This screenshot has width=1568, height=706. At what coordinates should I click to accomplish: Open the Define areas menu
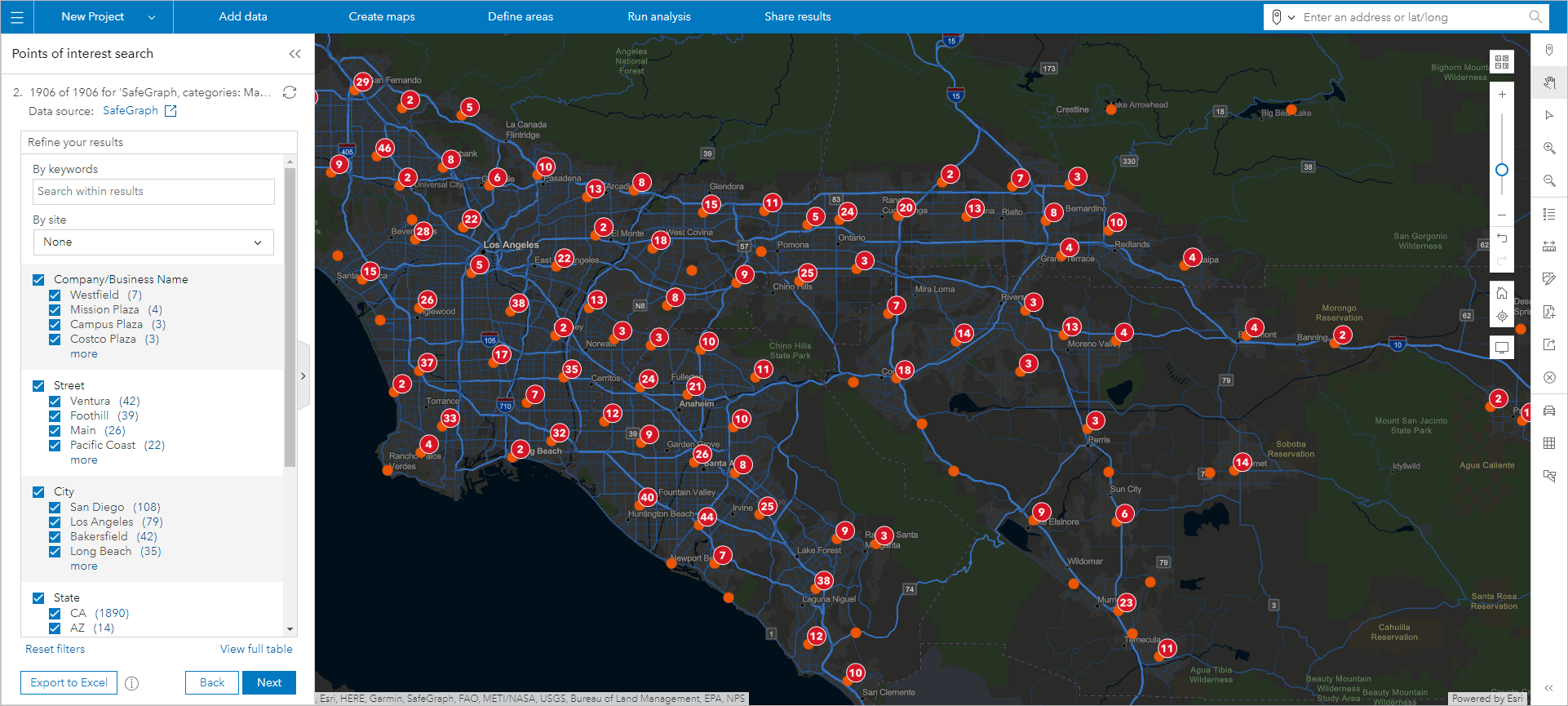pos(520,17)
